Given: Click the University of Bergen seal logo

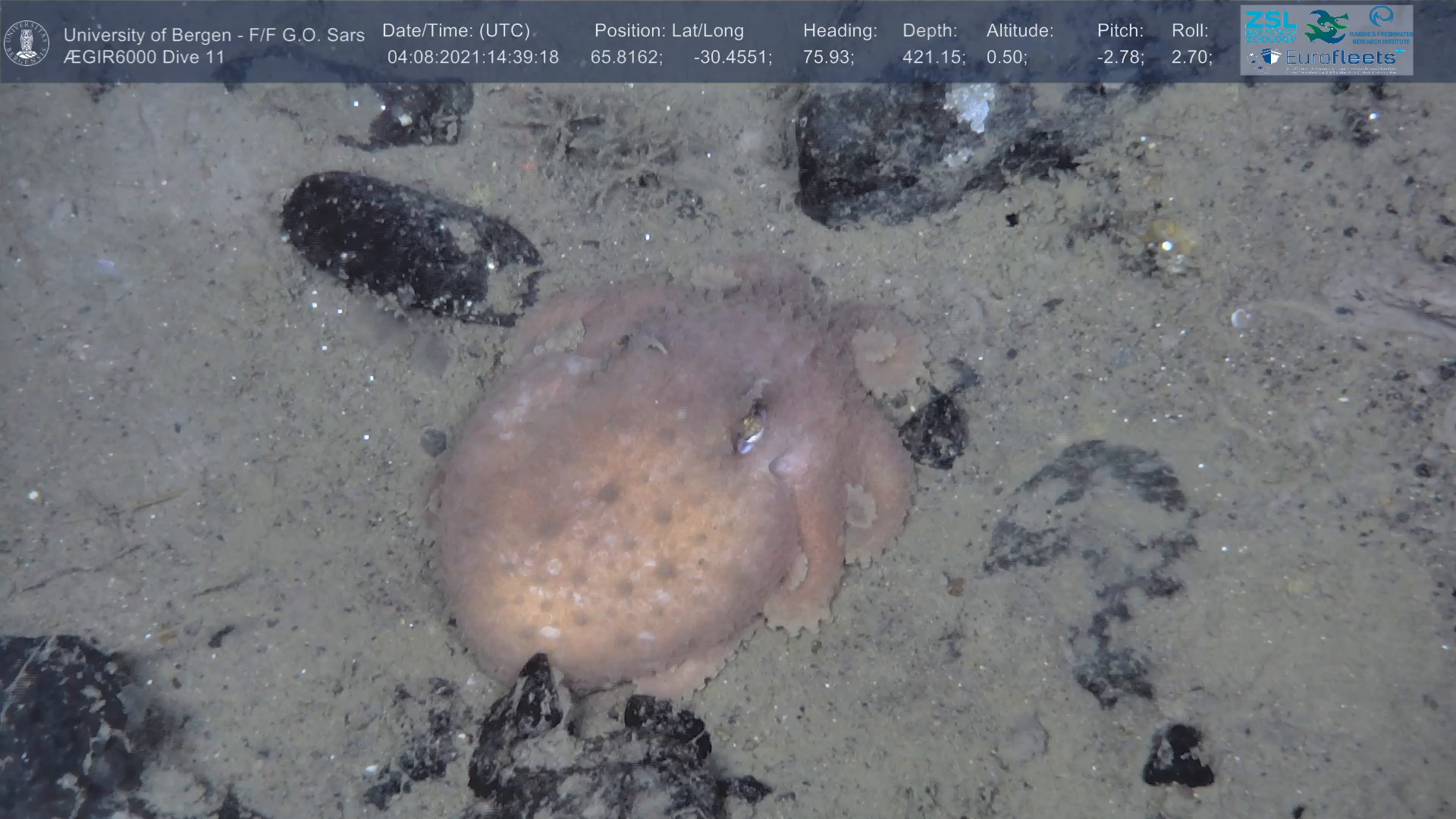Looking at the screenshot, I should [x=27, y=43].
